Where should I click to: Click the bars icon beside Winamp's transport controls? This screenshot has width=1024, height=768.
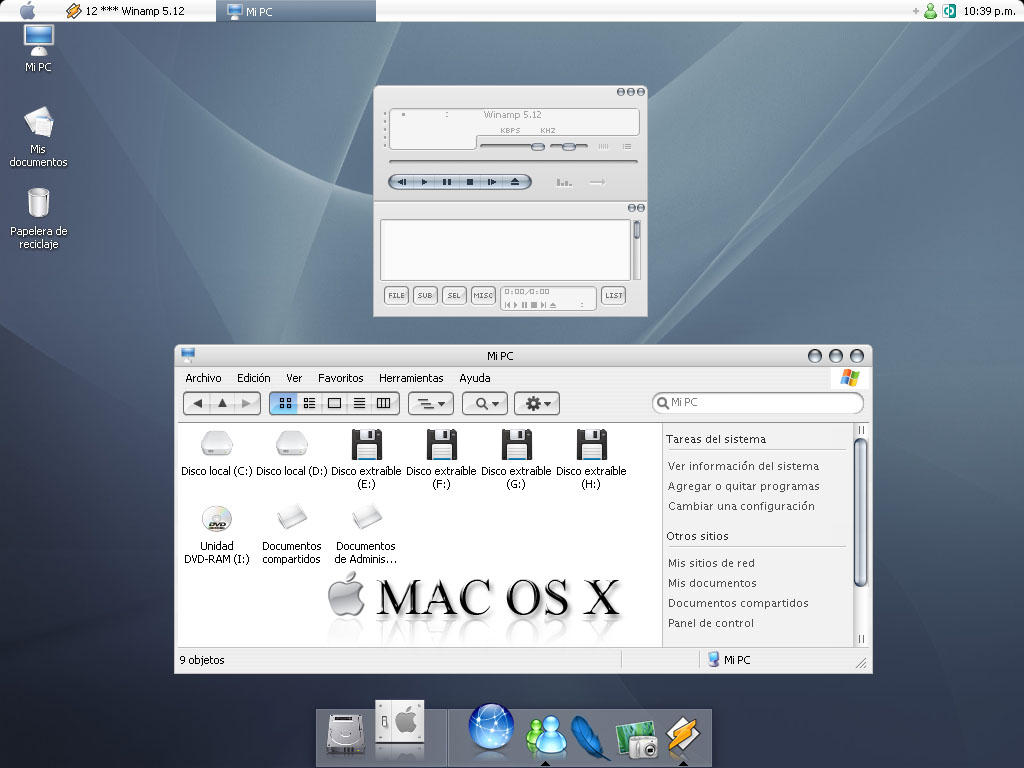pos(564,182)
